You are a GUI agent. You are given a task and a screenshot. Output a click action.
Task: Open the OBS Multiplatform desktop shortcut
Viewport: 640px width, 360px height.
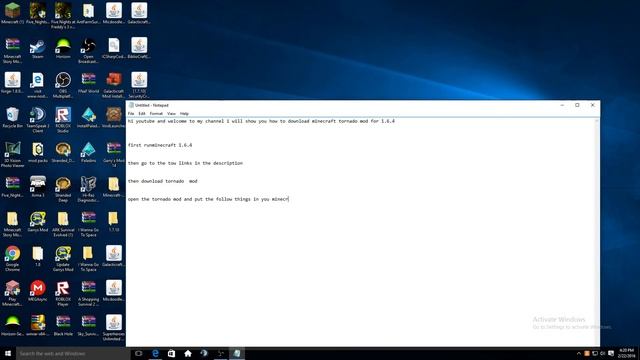63,85
